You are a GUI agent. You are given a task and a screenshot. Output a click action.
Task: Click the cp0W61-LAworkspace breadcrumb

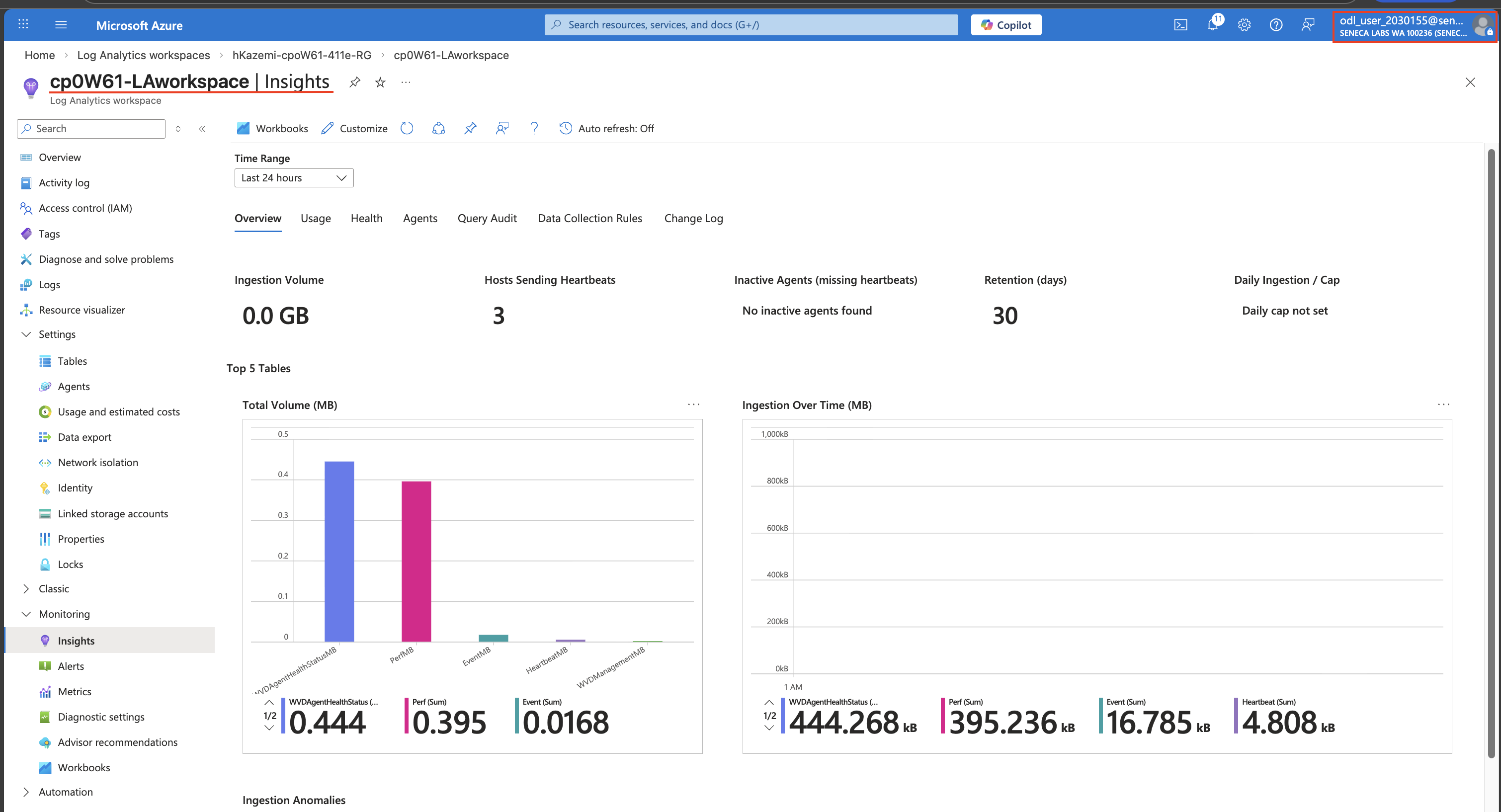[451, 55]
